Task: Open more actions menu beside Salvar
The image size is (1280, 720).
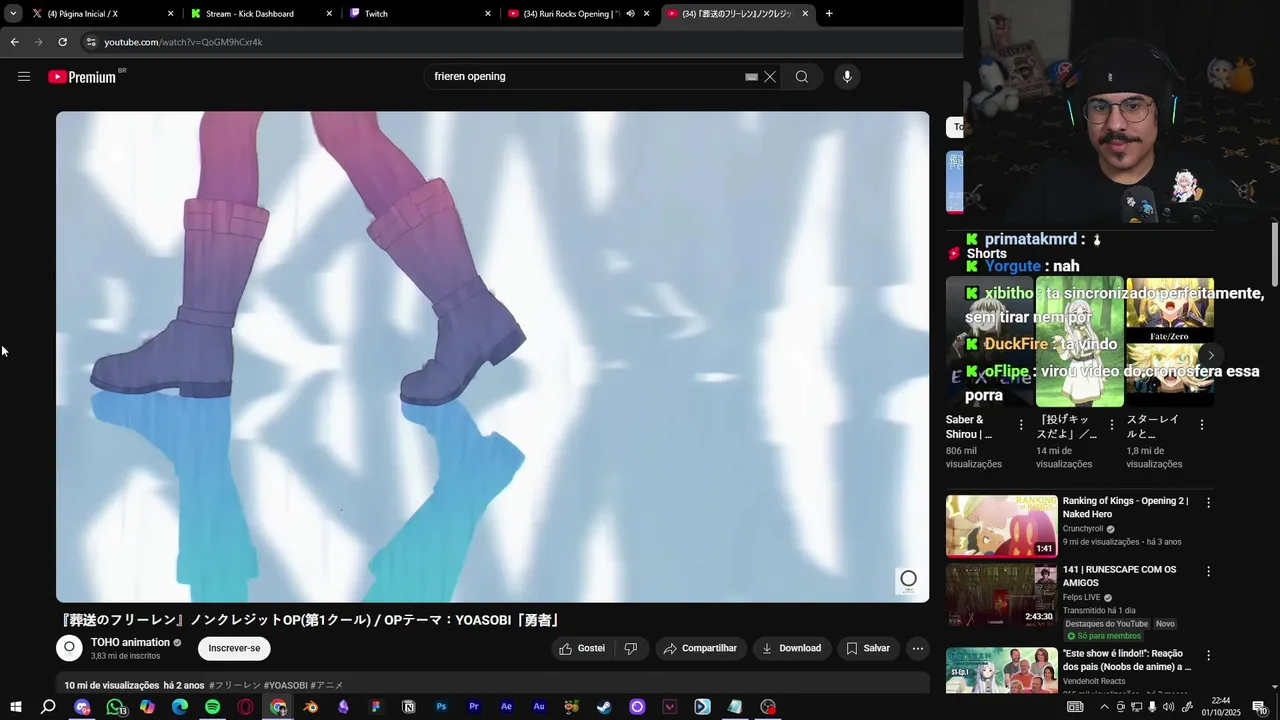Action: coord(917,648)
